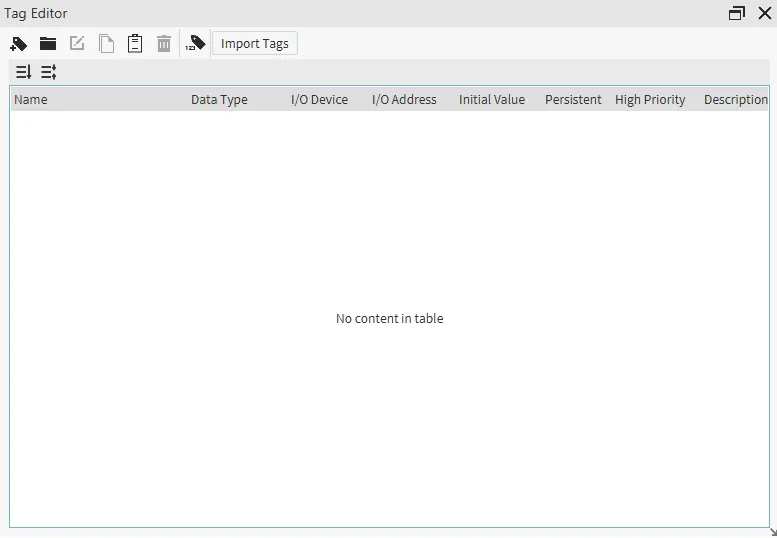Click the Edit tag pencil icon
Image resolution: width=777 pixels, height=538 pixels.
[x=77, y=44]
